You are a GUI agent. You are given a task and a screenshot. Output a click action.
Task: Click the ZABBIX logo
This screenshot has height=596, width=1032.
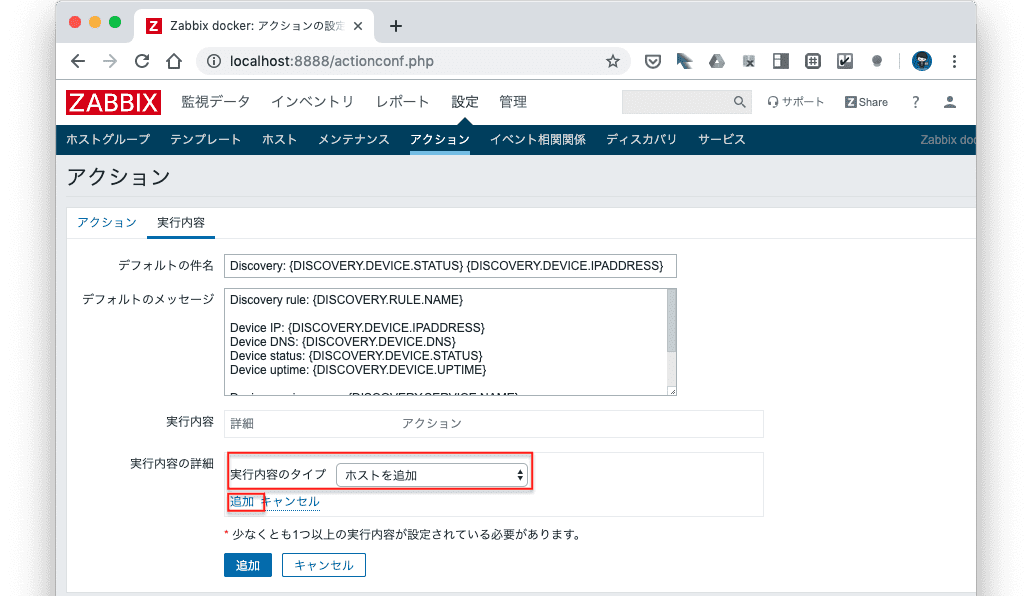[x=113, y=102]
